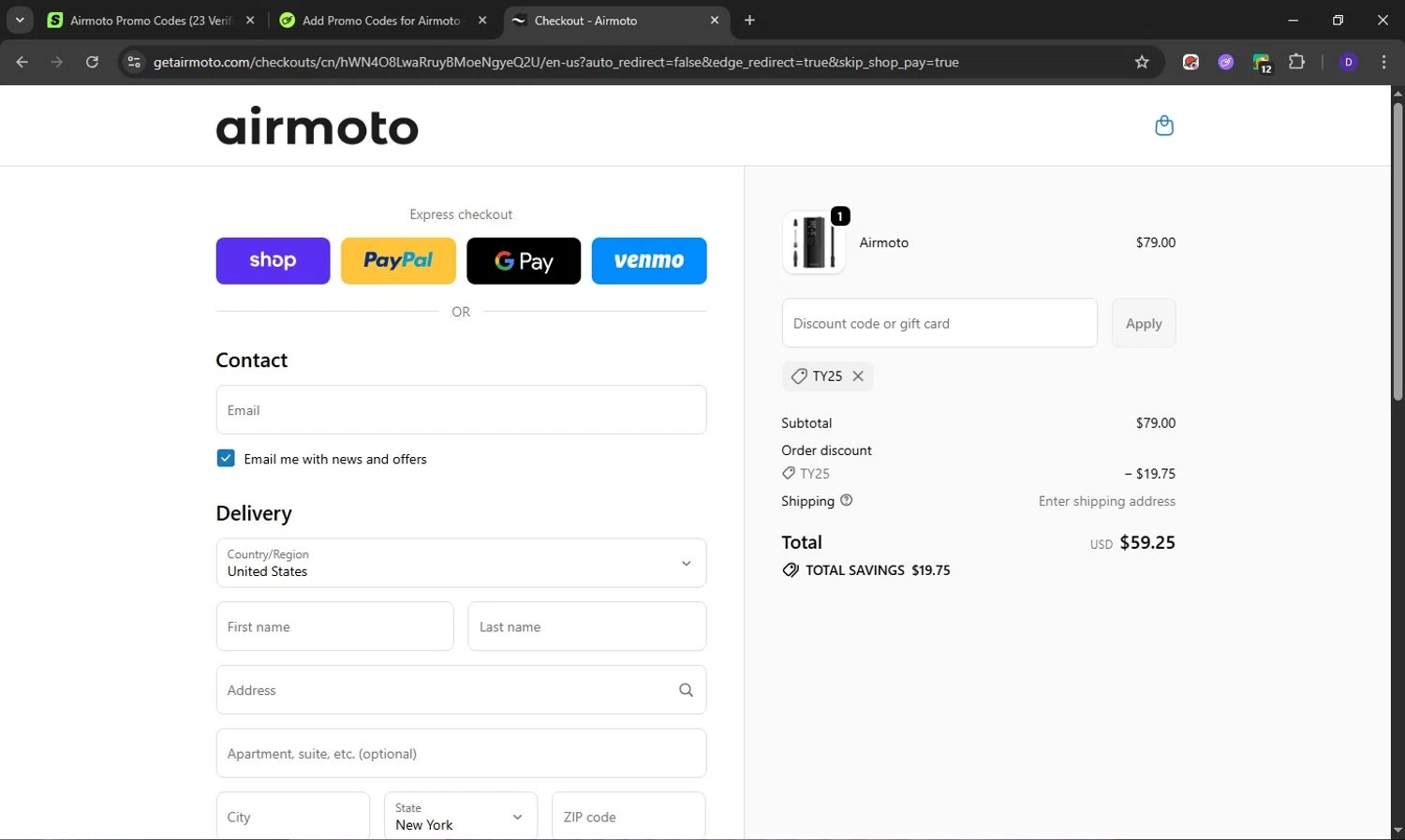1405x840 pixels.
Task: Click the browser forward arrow
Action: coord(57,62)
